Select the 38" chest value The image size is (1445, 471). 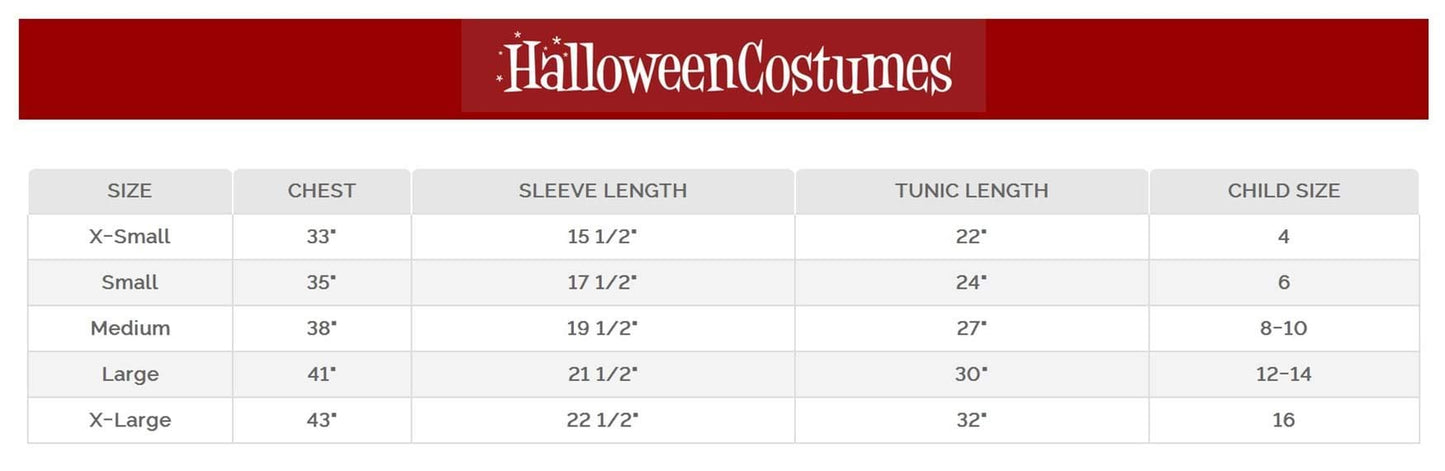[321, 328]
